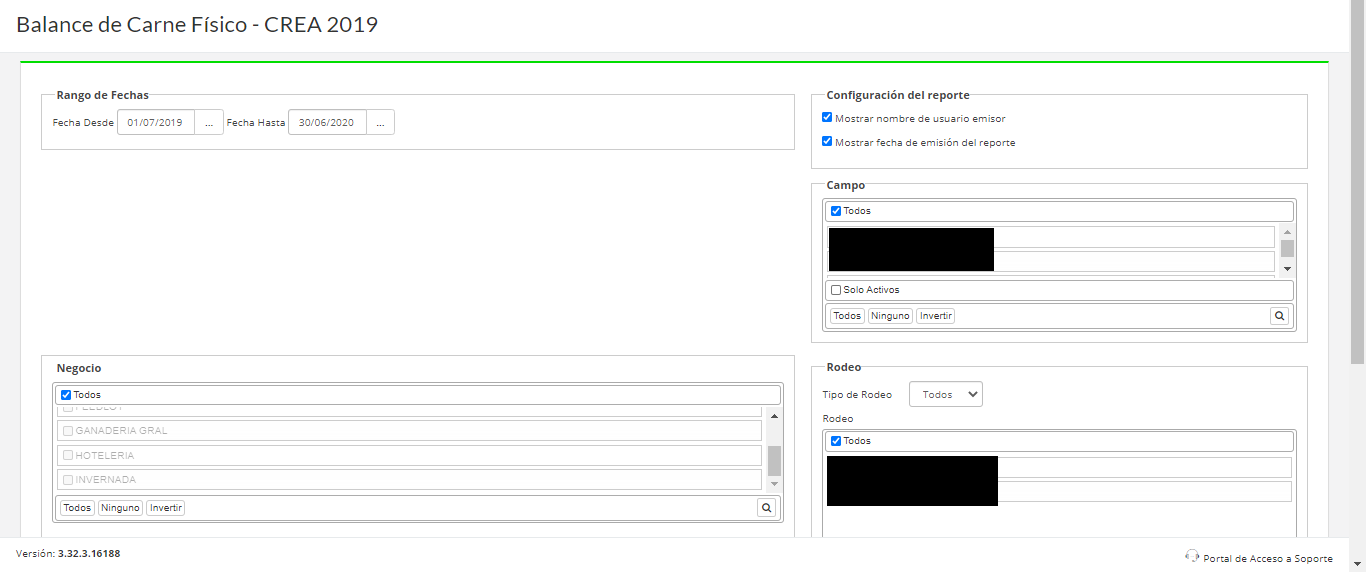Click the Todos button under Negocio list
Image resolution: width=1366 pixels, height=572 pixels.
click(77, 508)
